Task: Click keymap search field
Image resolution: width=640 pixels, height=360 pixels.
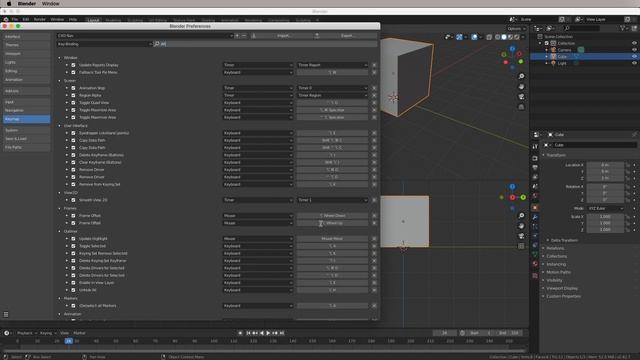Action: (265, 44)
